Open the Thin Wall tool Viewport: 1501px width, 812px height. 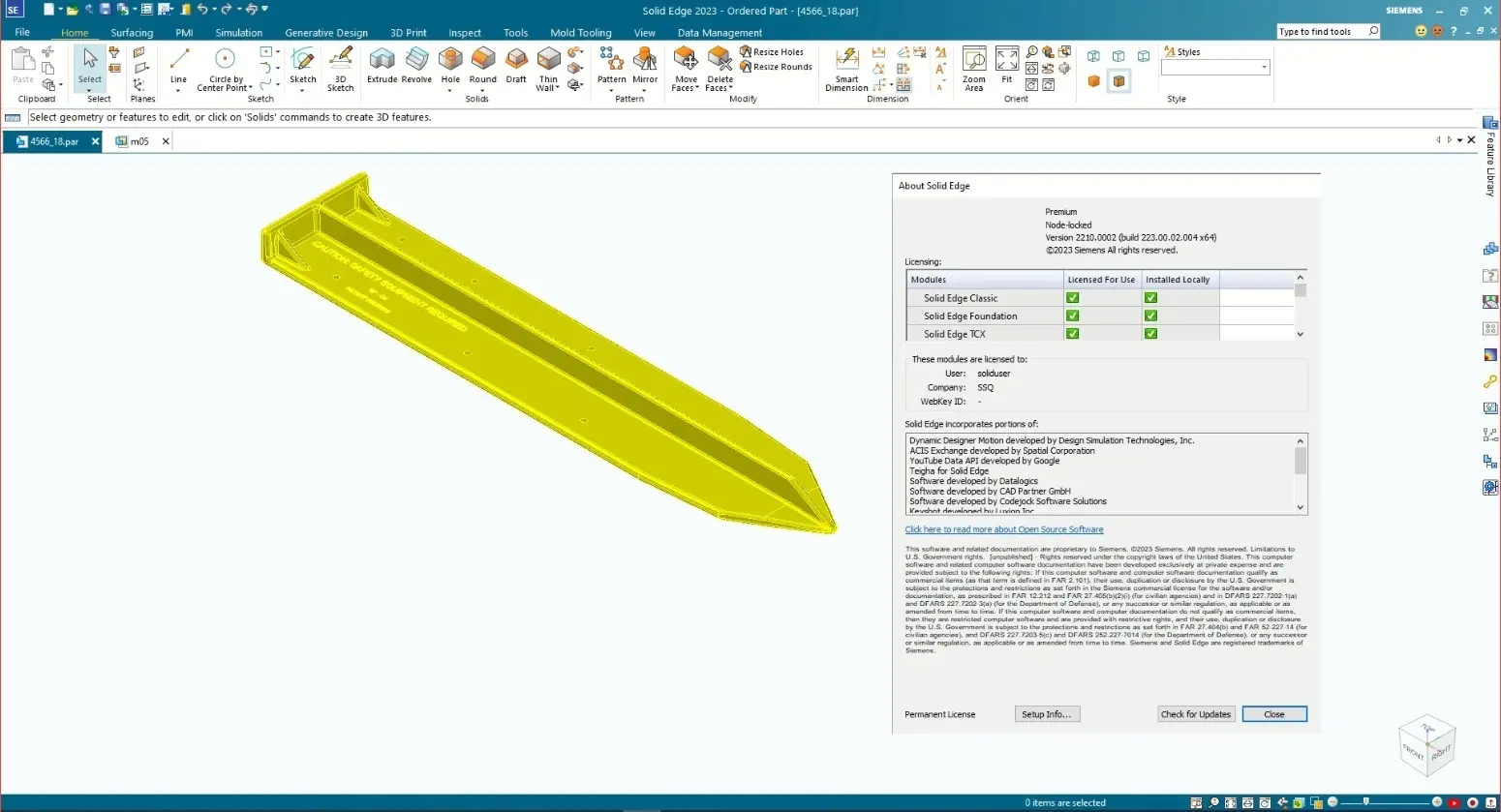pyautogui.click(x=548, y=68)
